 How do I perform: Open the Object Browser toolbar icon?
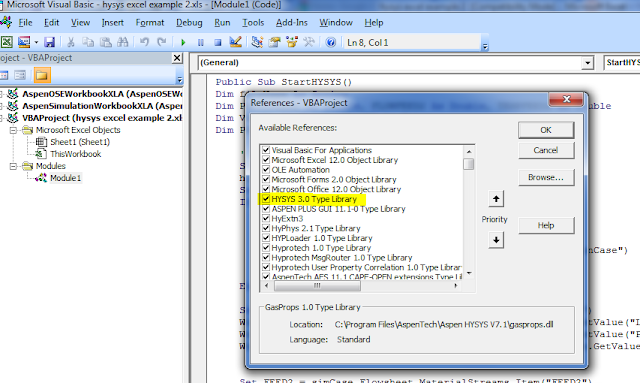click(292, 42)
